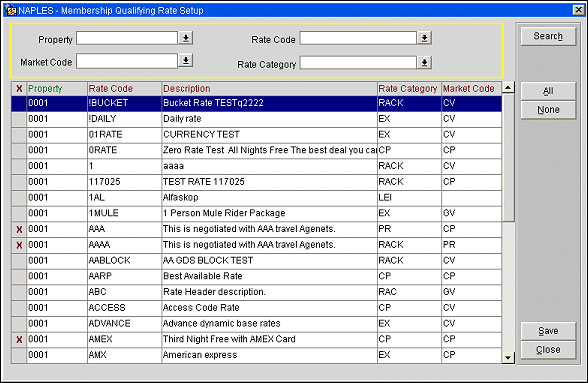Click into the Rate Code input field
The image size is (588, 383).
click(358, 38)
